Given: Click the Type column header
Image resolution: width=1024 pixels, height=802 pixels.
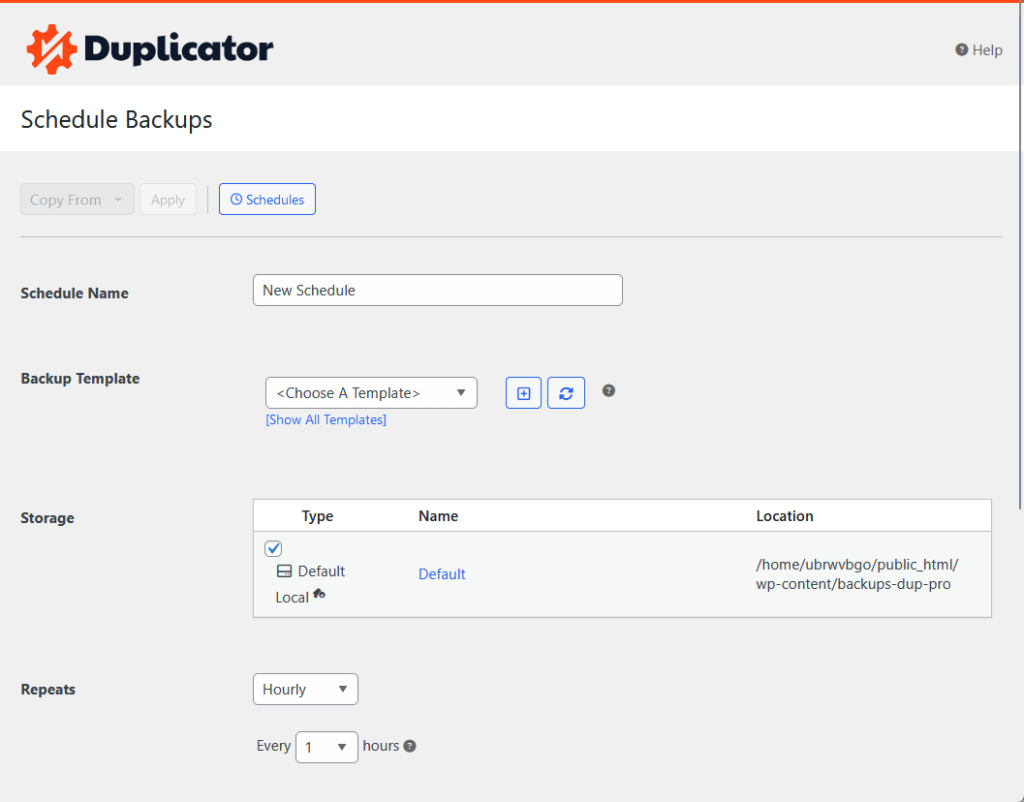Looking at the screenshot, I should (x=317, y=516).
